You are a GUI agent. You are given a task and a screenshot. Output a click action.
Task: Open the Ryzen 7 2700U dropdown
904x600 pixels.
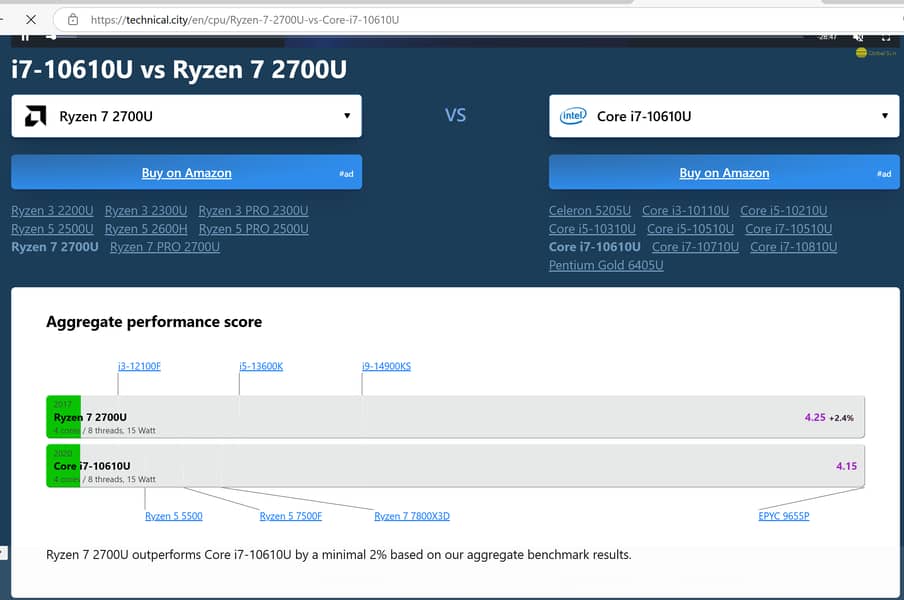pos(186,116)
